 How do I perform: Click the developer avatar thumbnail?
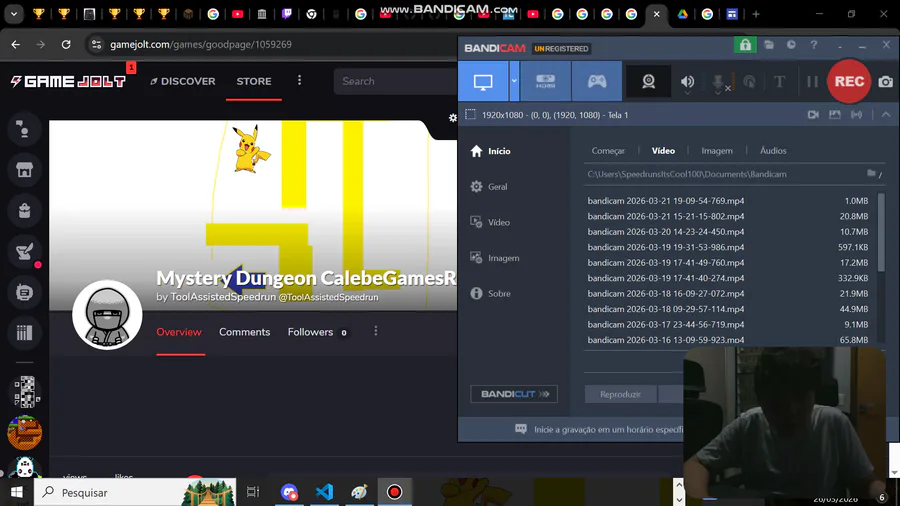107,315
